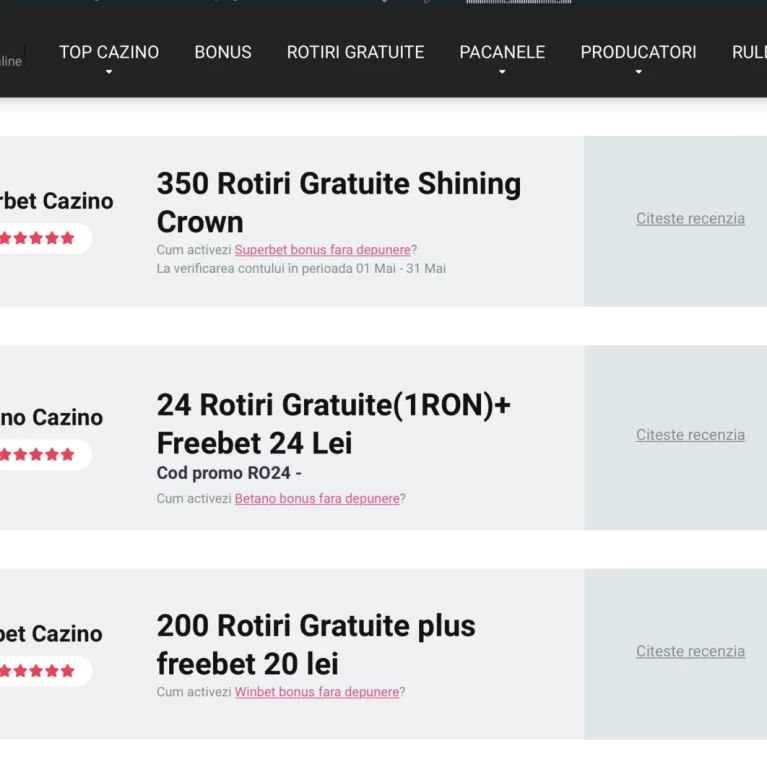The width and height of the screenshot is (767, 767).
Task: Open Citeste recenzia for the Winbet offer
Action: (690, 651)
